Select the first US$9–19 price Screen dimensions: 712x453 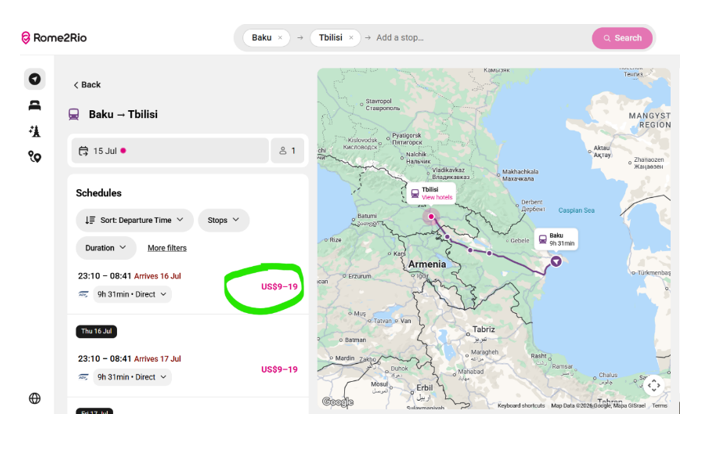point(279,286)
